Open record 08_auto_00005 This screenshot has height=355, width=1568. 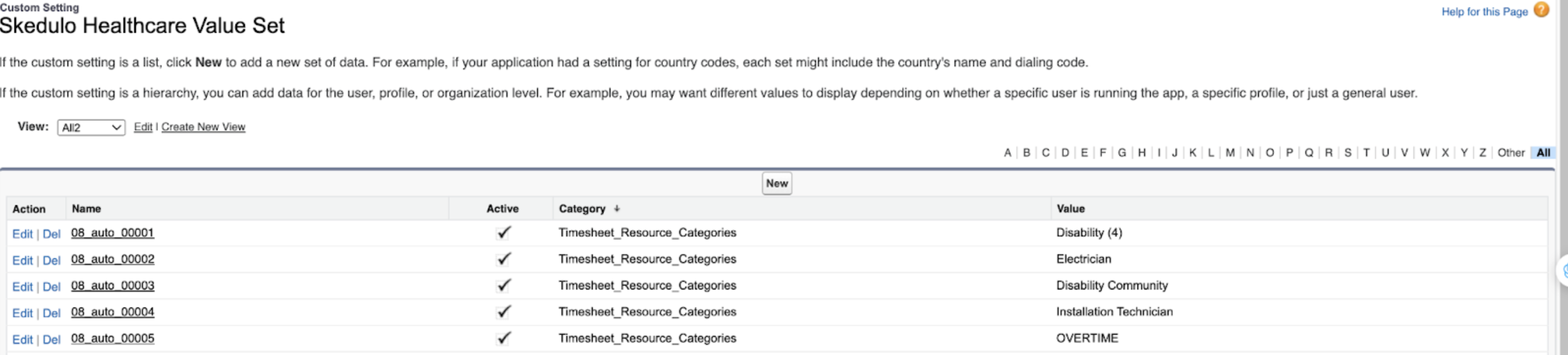(x=112, y=339)
